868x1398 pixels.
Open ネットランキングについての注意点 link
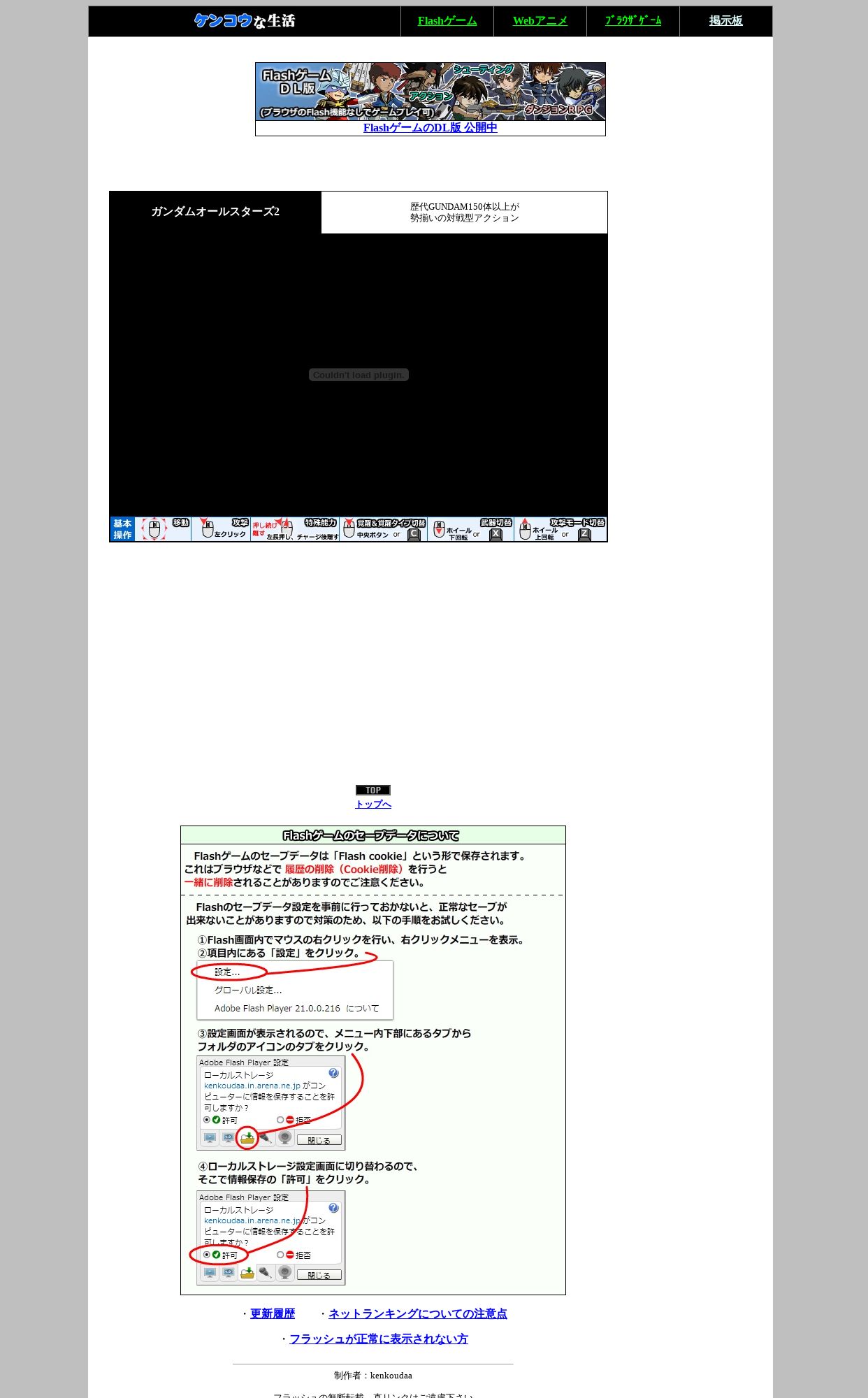pos(418,1314)
